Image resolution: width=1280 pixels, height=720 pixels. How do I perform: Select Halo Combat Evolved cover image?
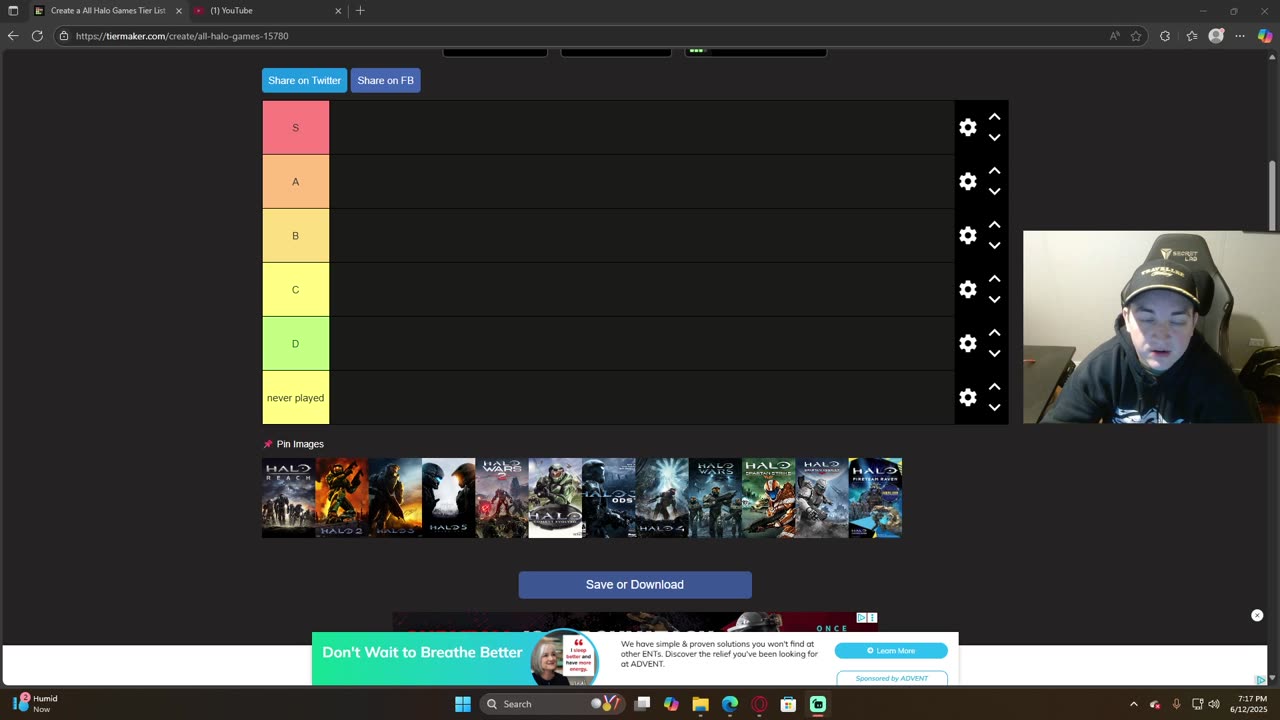555,498
